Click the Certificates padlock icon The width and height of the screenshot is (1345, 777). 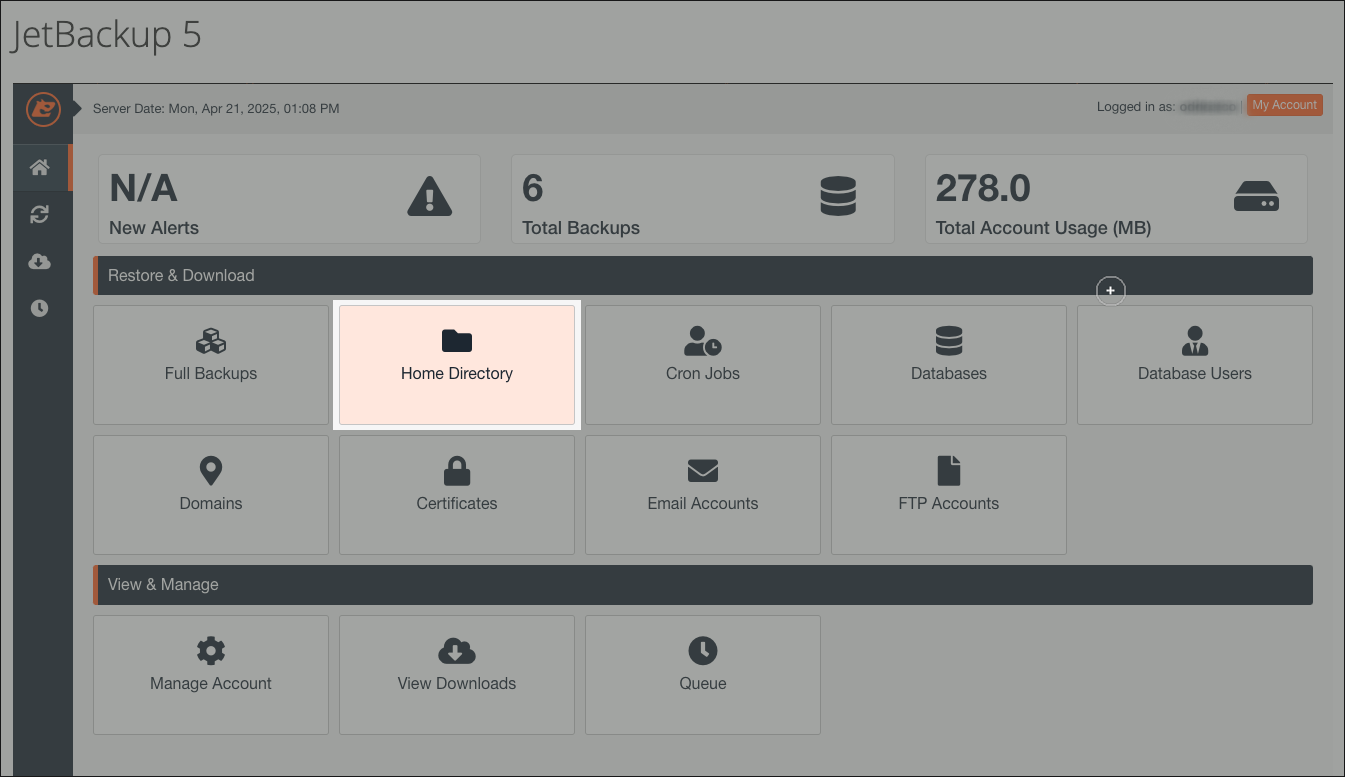point(457,471)
